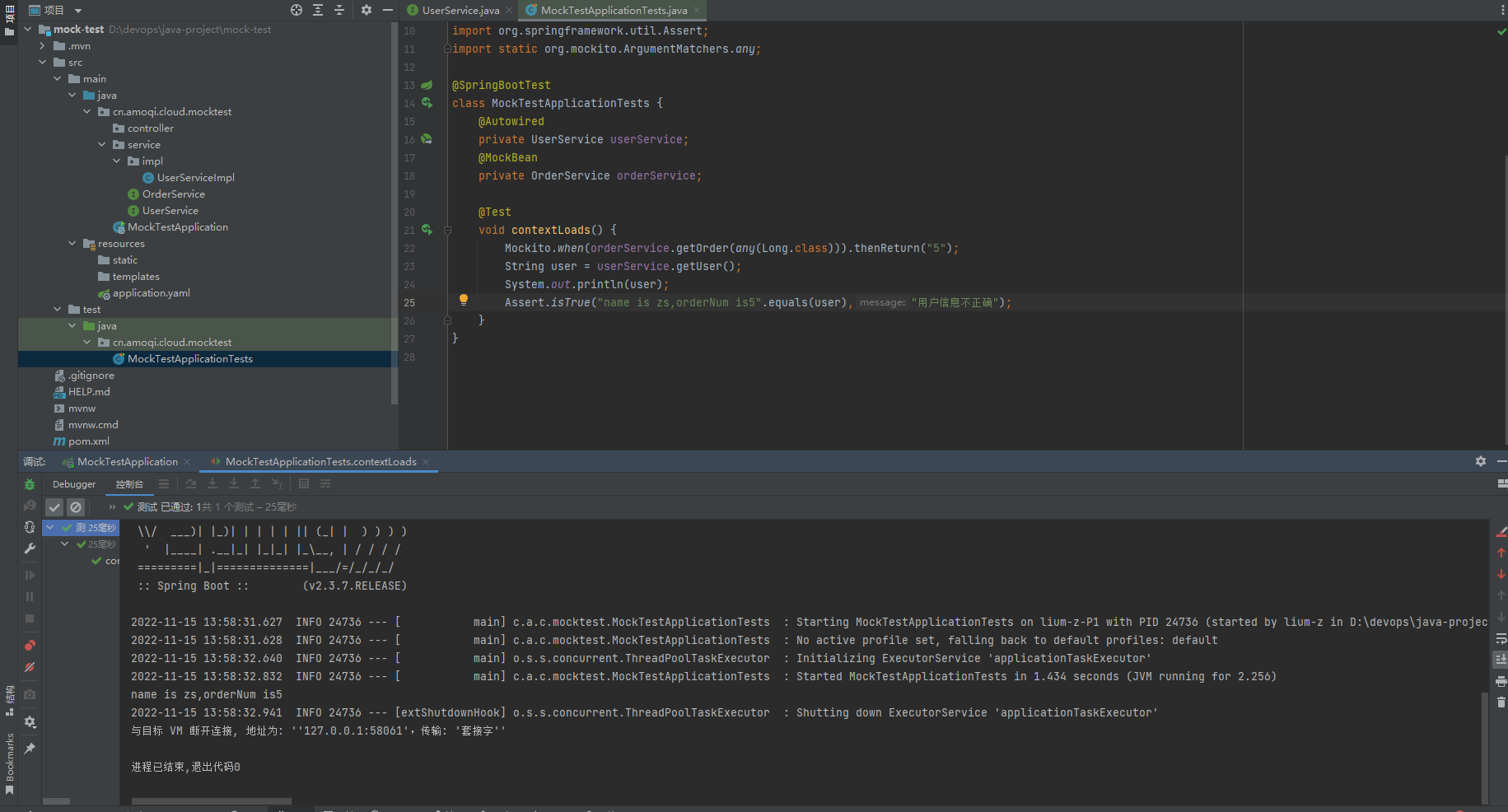Click the Expand All icon in project toolbar

tap(317, 10)
